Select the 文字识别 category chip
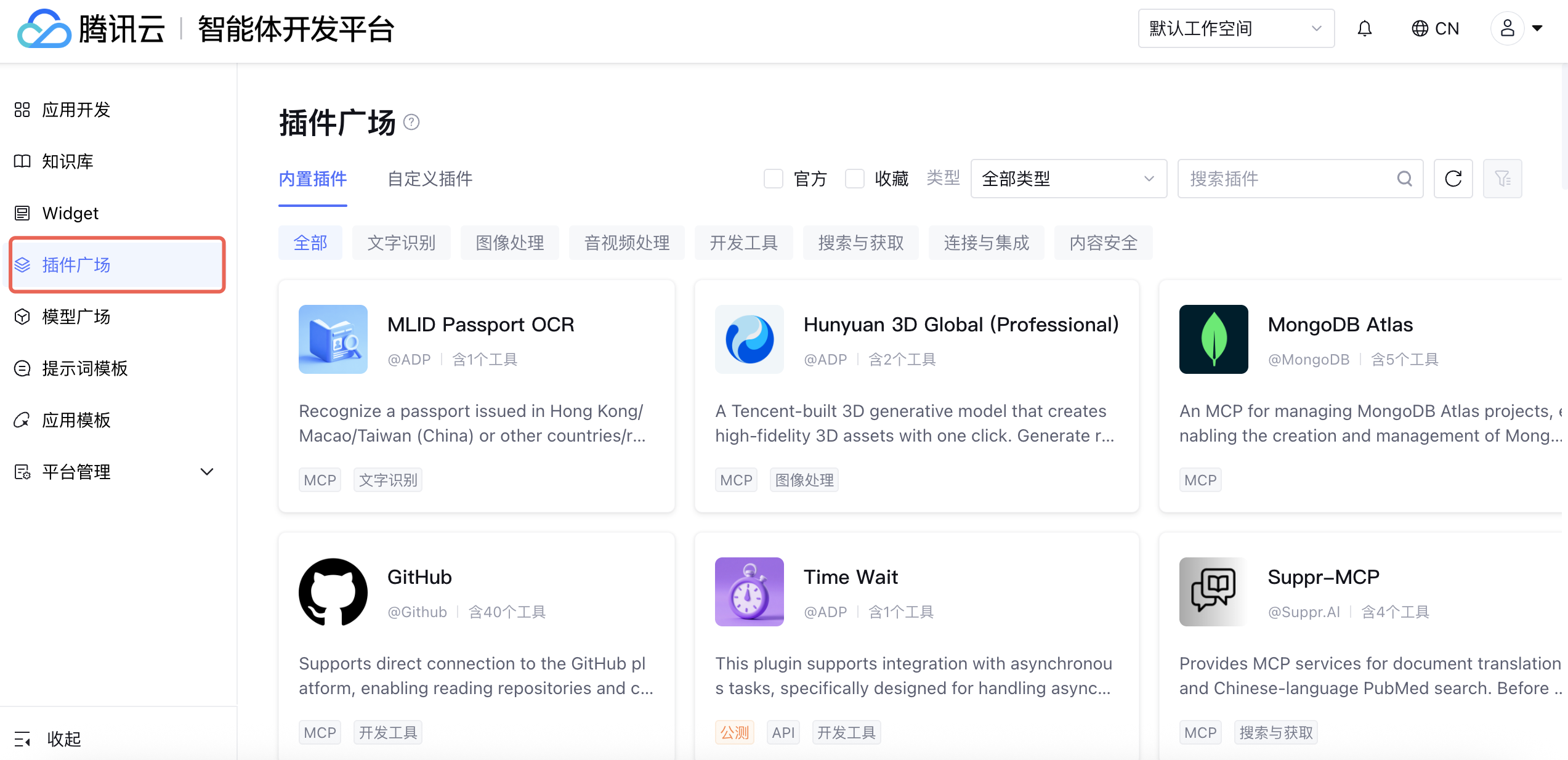Image resolution: width=1568 pixels, height=760 pixels. tap(401, 243)
